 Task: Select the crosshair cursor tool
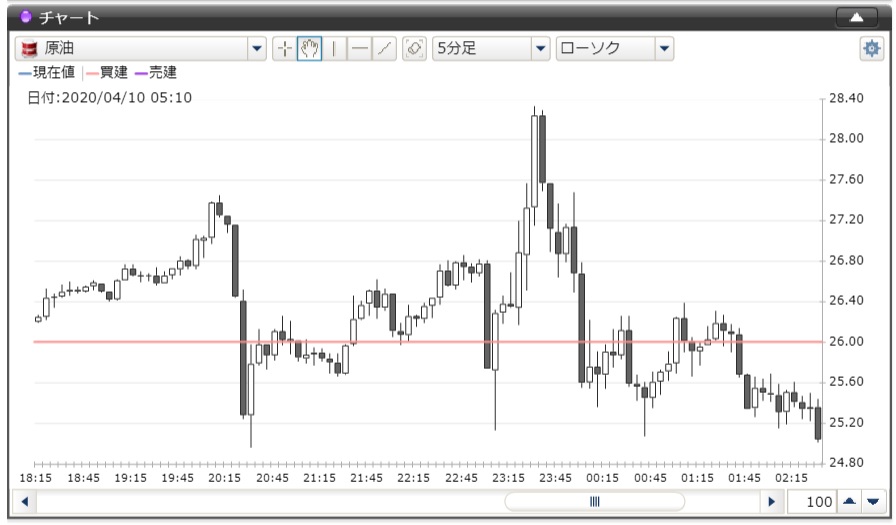tap(285, 49)
